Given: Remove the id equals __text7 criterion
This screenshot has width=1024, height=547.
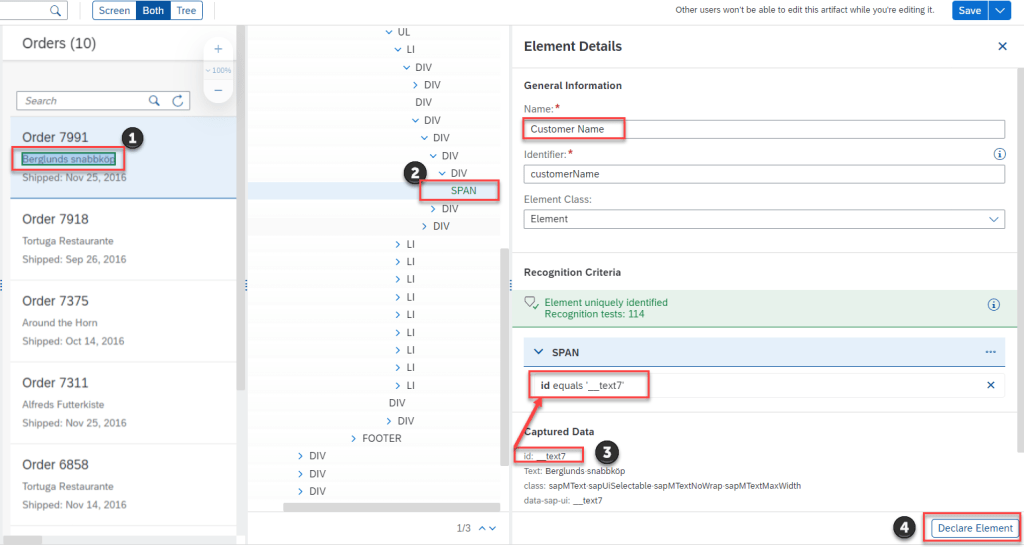Looking at the screenshot, I should tap(990, 385).
